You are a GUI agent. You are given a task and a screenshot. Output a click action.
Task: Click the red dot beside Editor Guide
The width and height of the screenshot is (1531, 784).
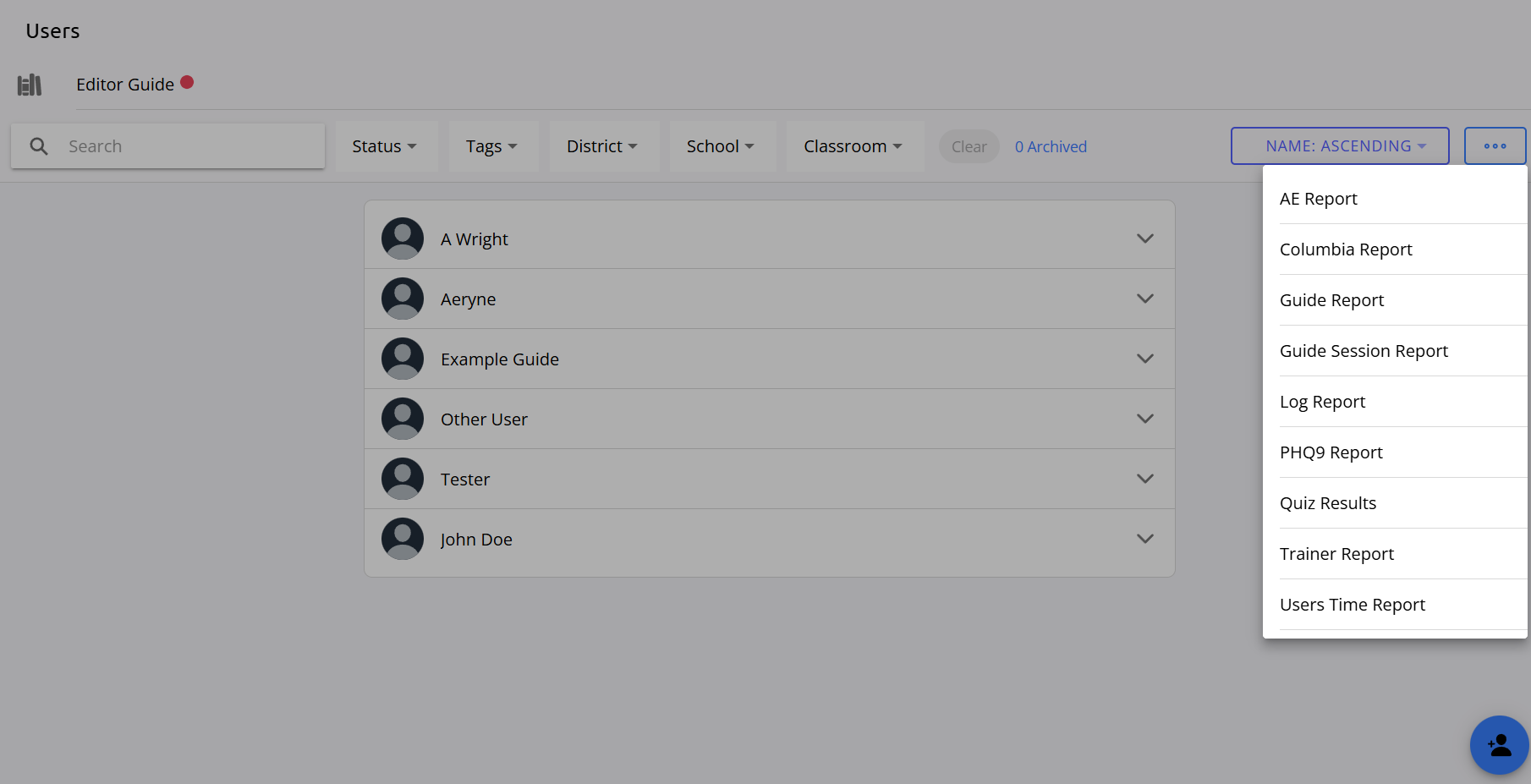coord(187,82)
